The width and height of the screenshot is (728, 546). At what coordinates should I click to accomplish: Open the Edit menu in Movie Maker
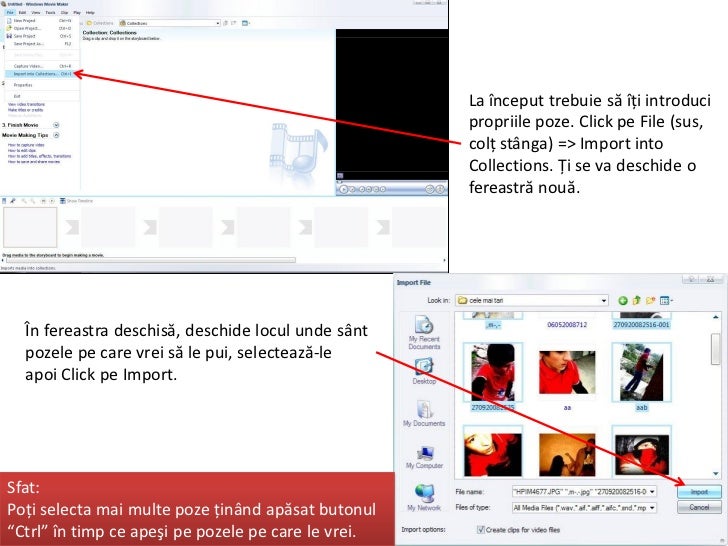tap(22, 13)
